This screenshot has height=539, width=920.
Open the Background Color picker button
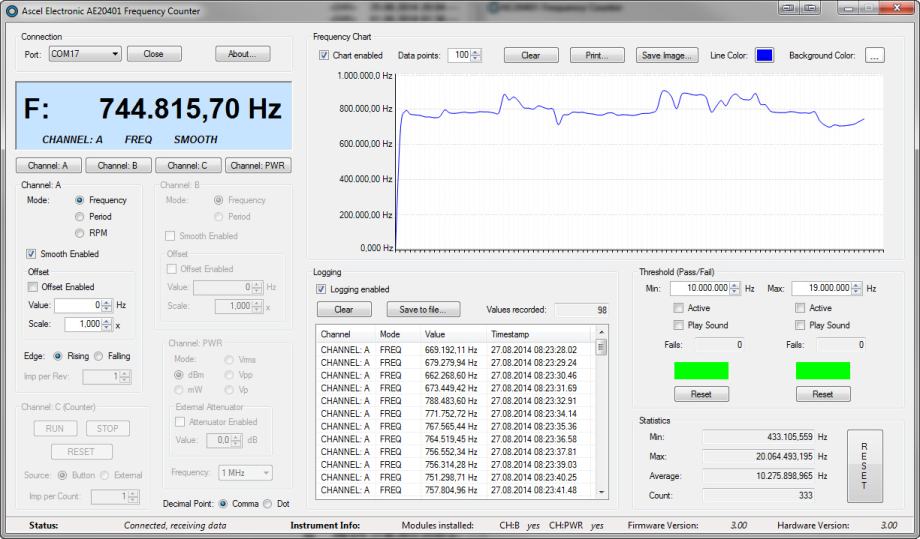tap(875, 56)
